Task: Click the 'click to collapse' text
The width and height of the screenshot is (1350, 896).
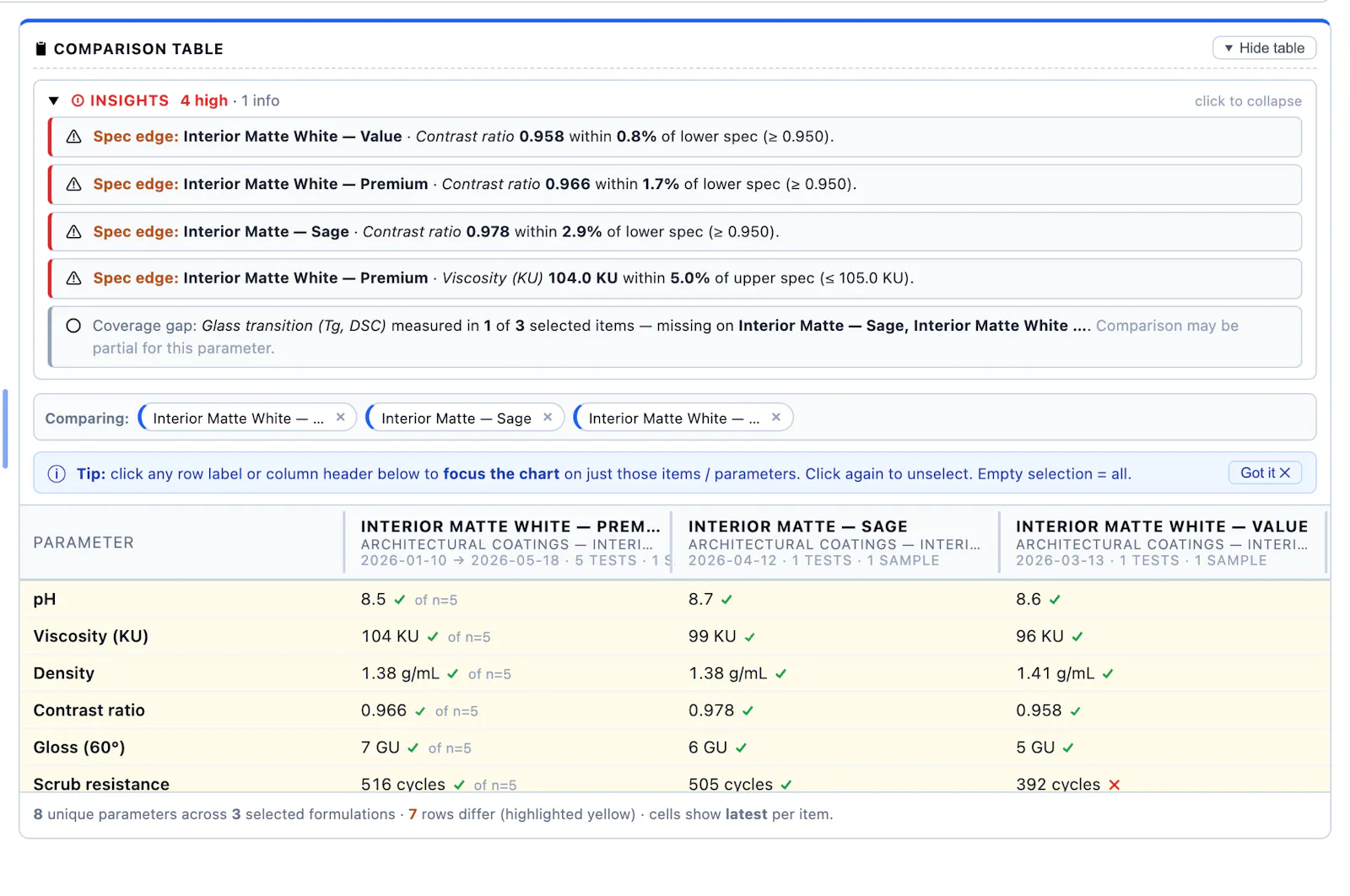Action: [x=1248, y=101]
